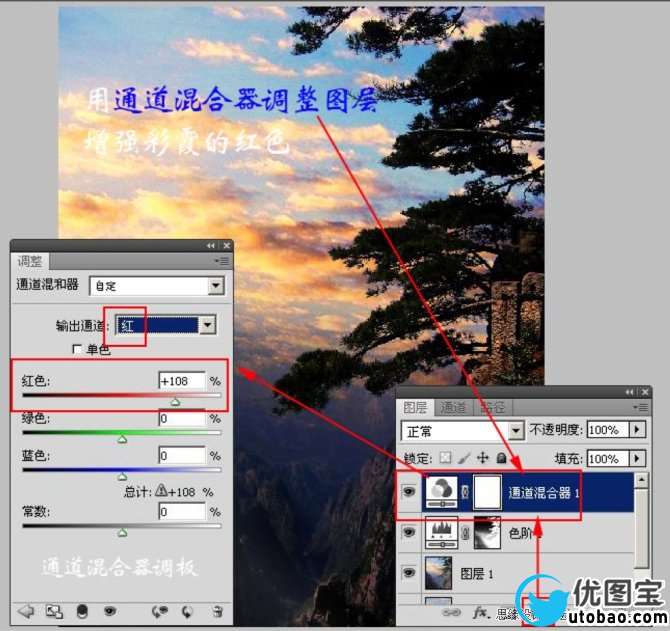Toggle adjustment layer visibility eye icon in Adjustments panel

(x=110, y=610)
